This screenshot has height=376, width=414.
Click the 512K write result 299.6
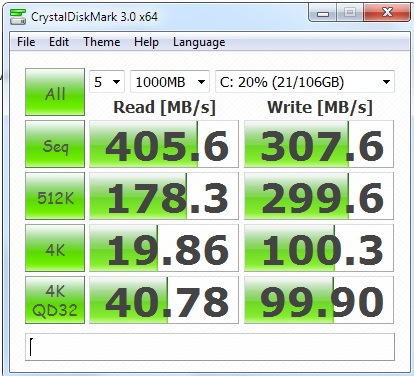coord(319,196)
